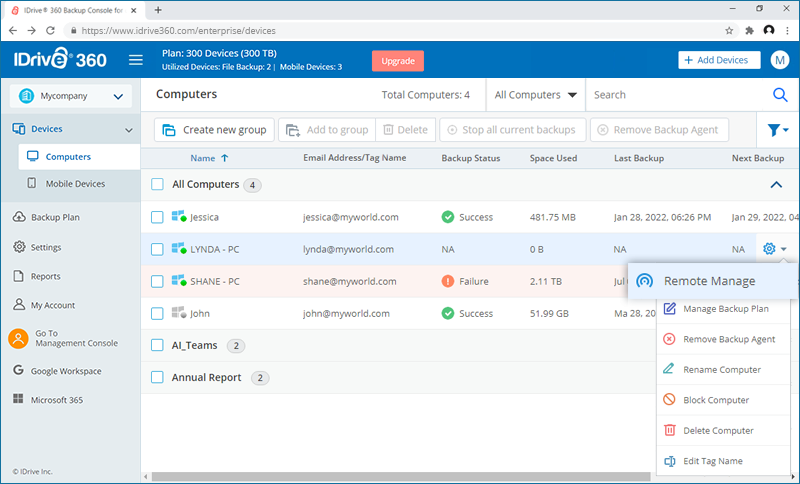800x484 pixels.
Task: Click the Microsoft 365 grid icon
Action: [x=18, y=399]
